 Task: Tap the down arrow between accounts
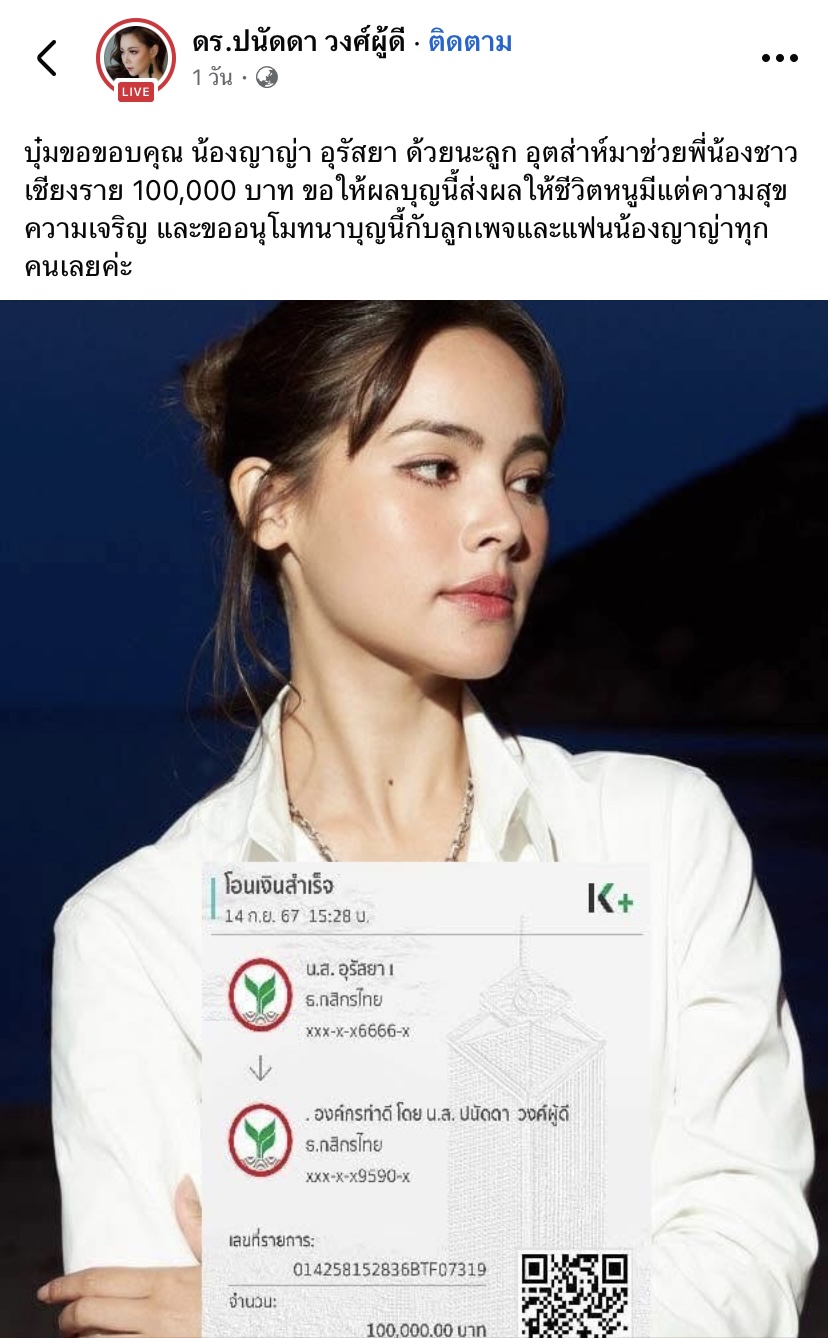click(260, 1068)
